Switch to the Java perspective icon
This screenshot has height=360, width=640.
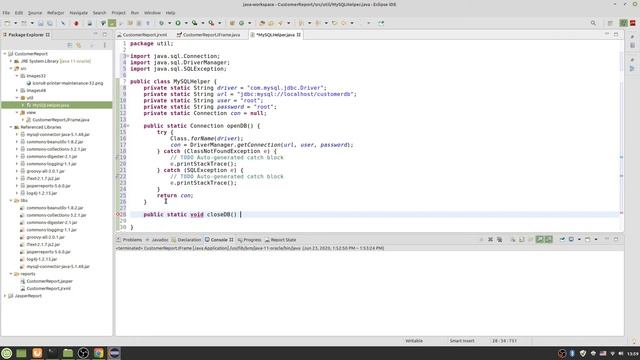(624, 23)
